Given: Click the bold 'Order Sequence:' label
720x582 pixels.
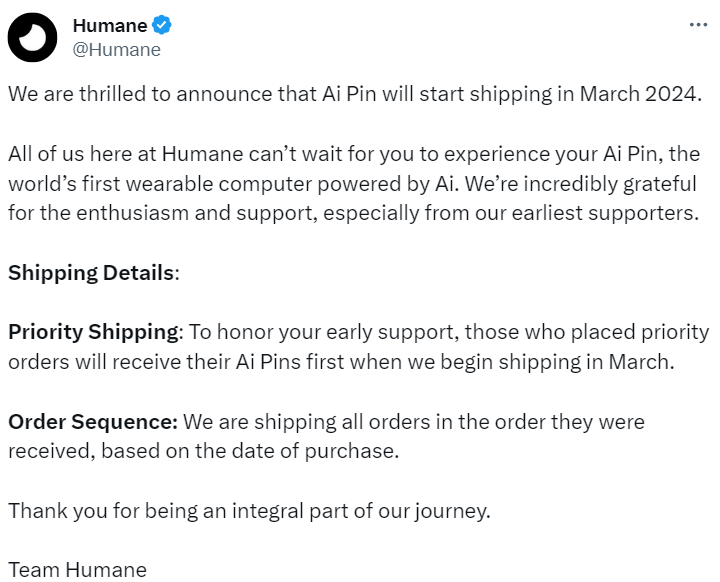Looking at the screenshot, I should (93, 422).
